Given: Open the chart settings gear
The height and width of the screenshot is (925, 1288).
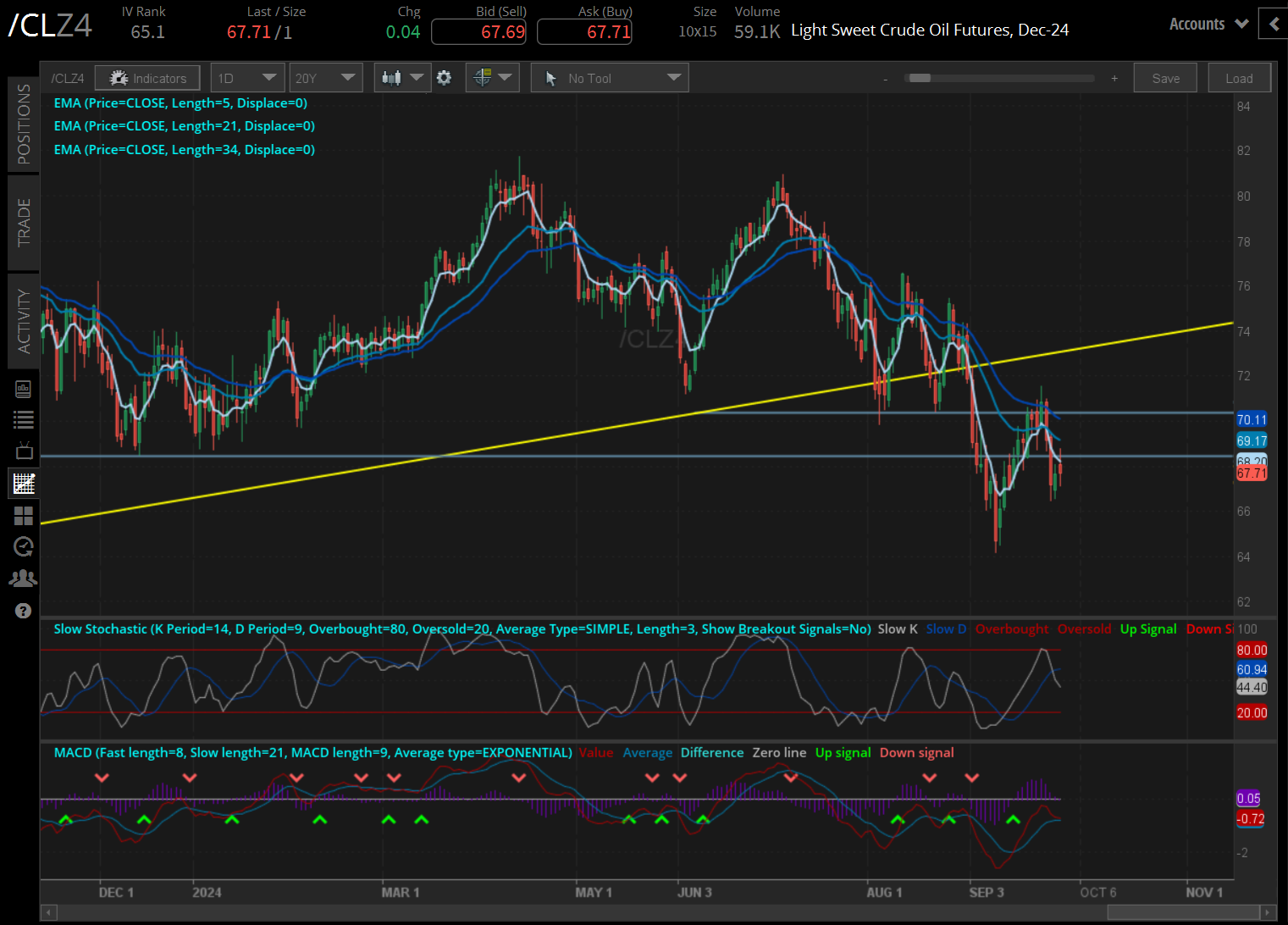Looking at the screenshot, I should pyautogui.click(x=444, y=78).
